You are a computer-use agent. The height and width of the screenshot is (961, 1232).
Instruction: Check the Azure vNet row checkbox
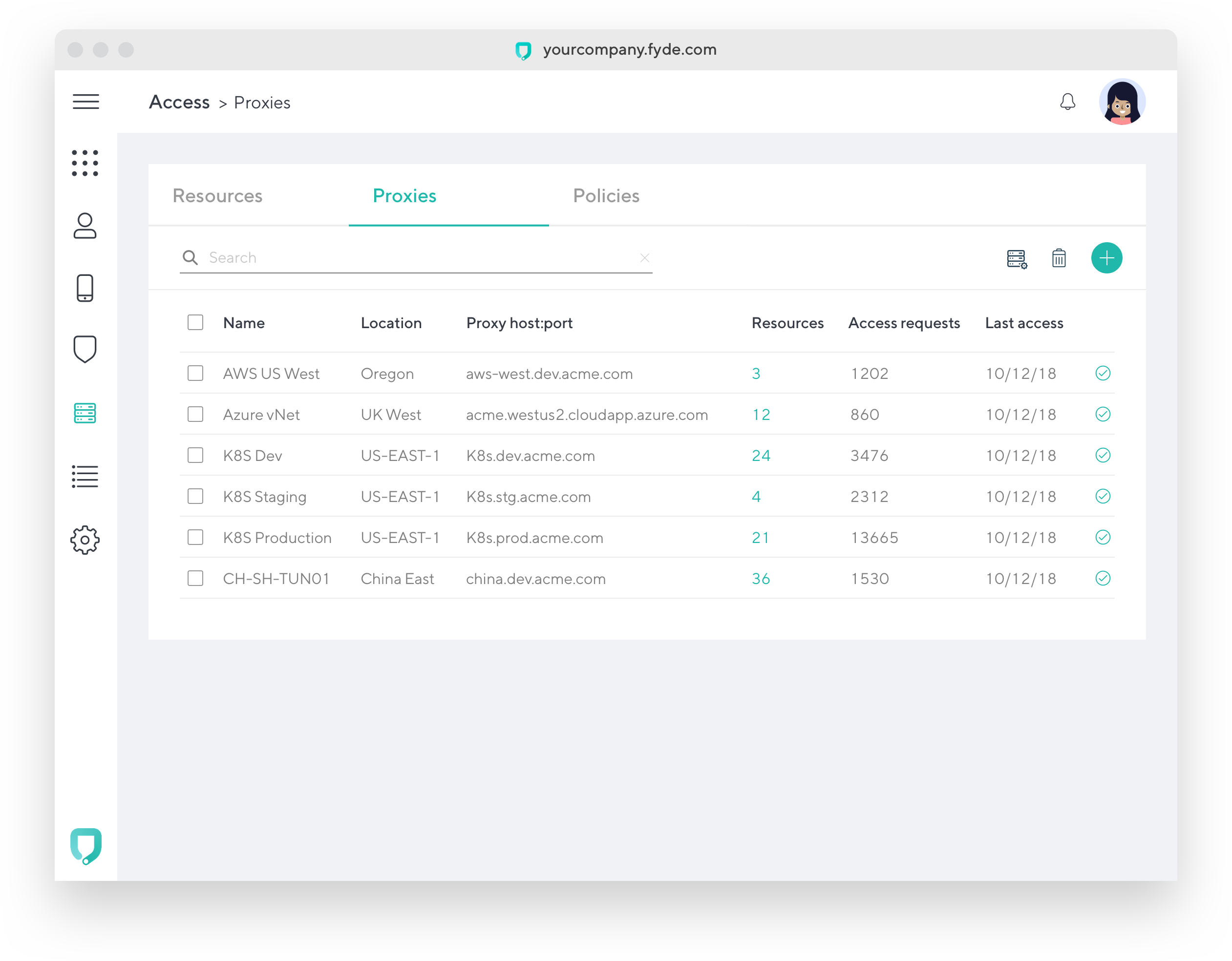tap(195, 415)
